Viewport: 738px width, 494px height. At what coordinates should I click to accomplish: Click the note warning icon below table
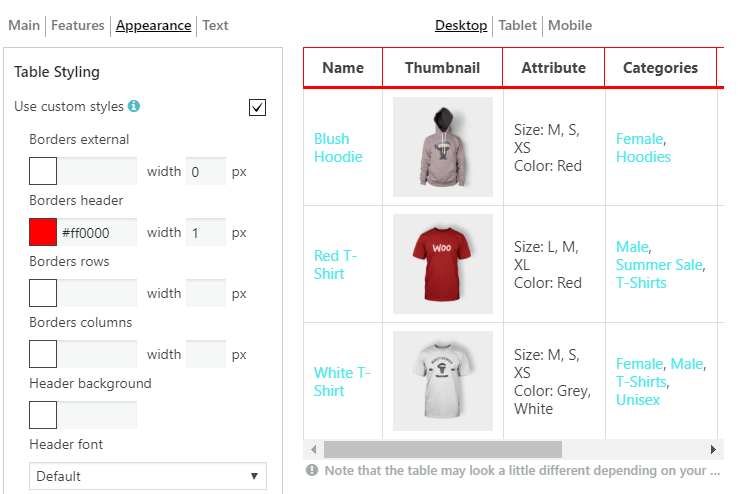click(x=312, y=470)
